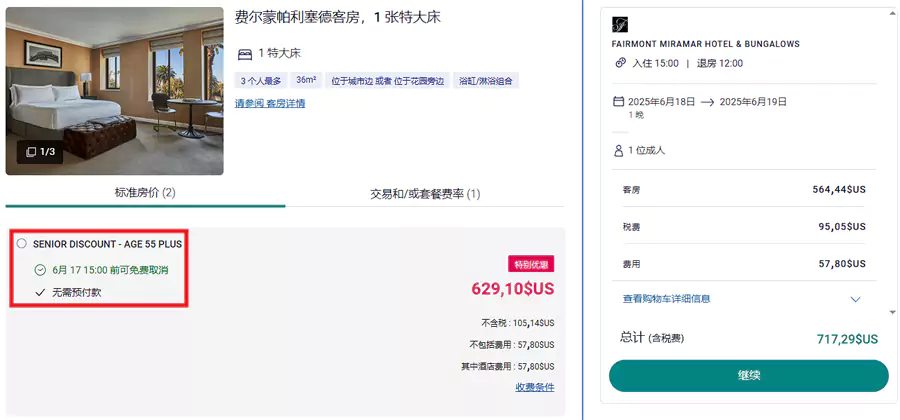Click the 客房 564,44$US amount
900x420 pixels.
[839, 189]
